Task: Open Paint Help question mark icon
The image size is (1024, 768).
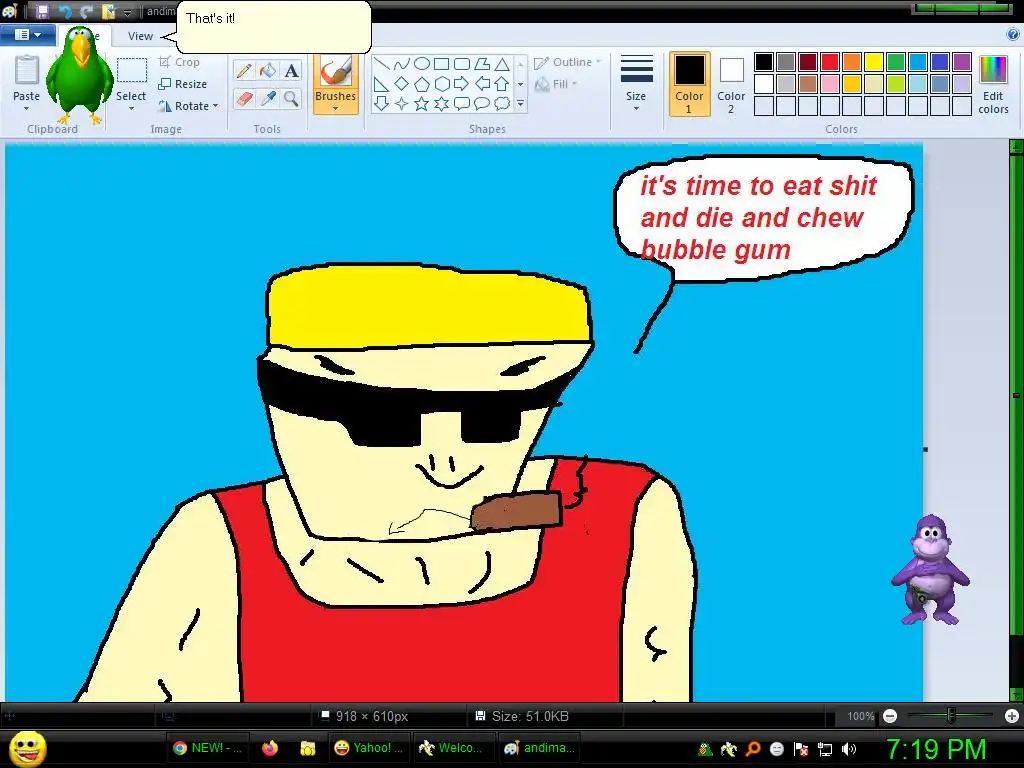Action: (1013, 35)
